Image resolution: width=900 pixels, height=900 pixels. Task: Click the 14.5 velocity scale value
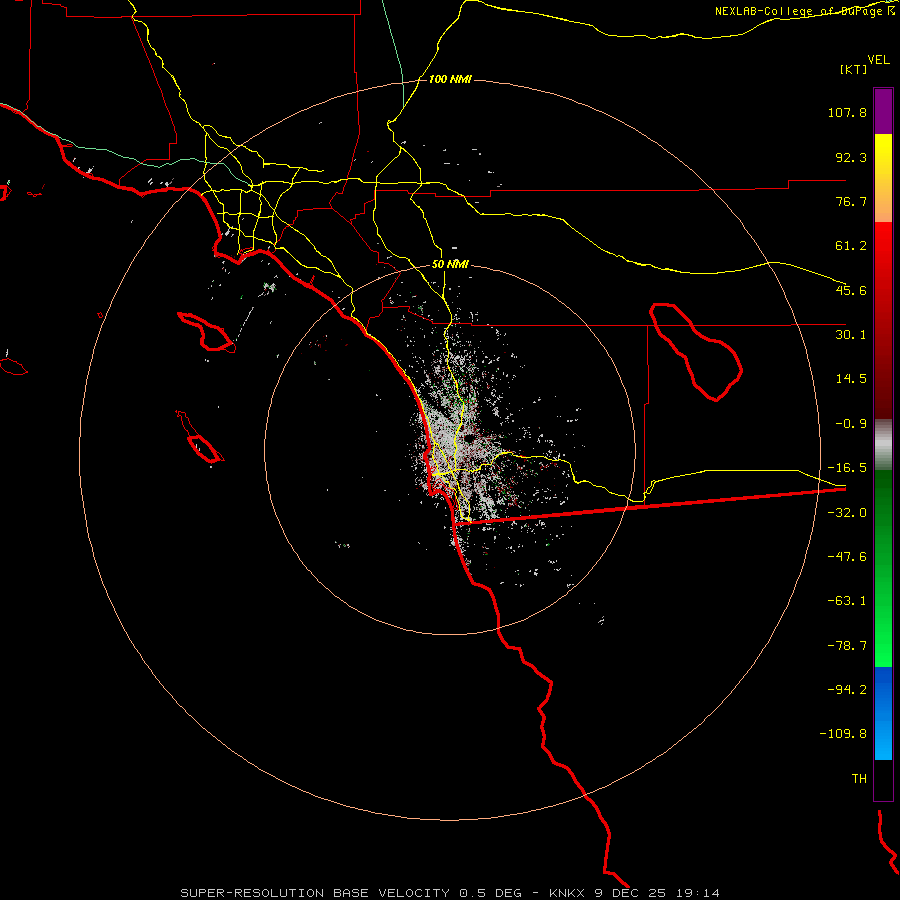[851, 379]
